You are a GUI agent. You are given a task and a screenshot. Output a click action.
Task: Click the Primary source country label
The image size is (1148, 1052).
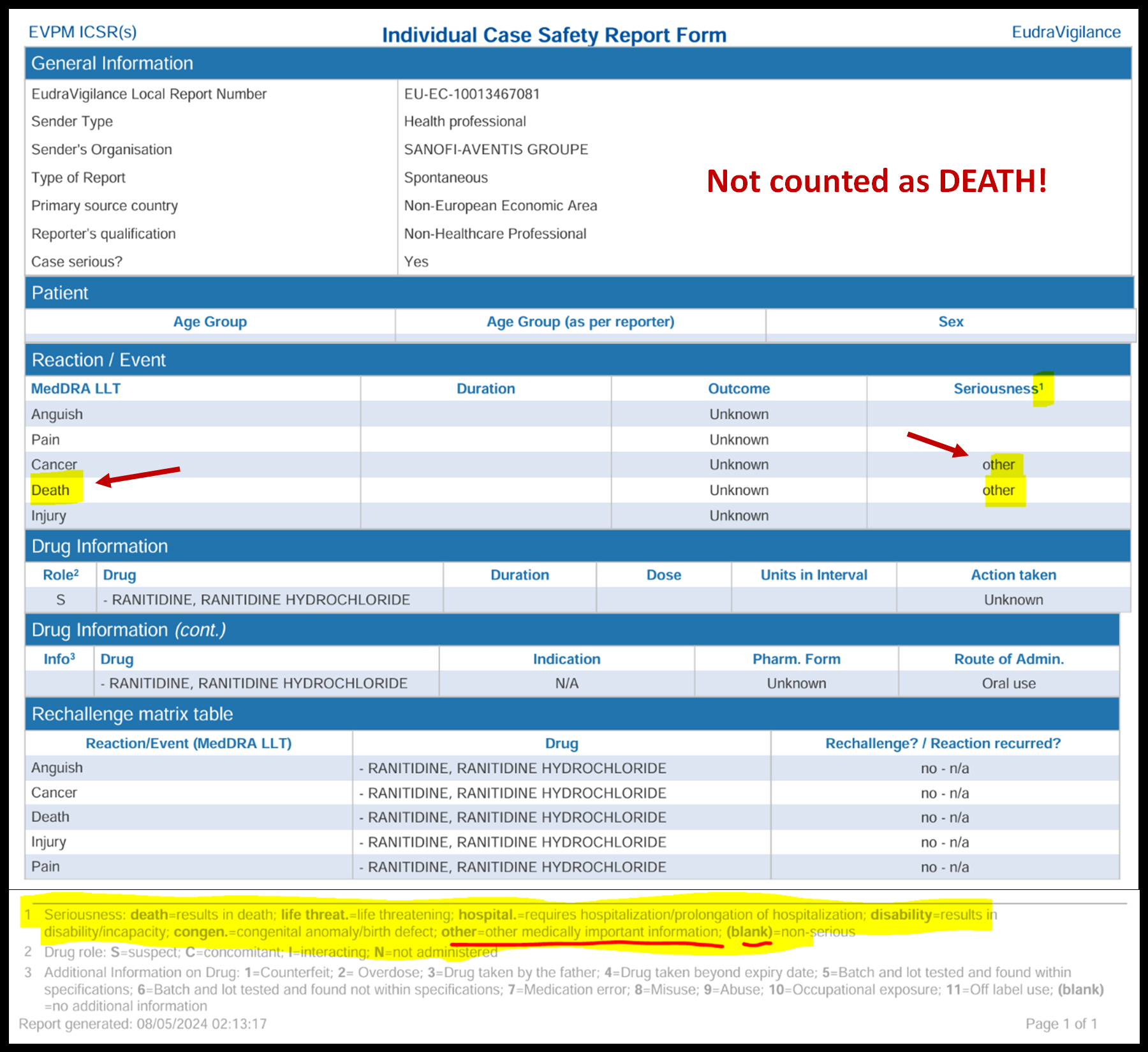click(105, 206)
